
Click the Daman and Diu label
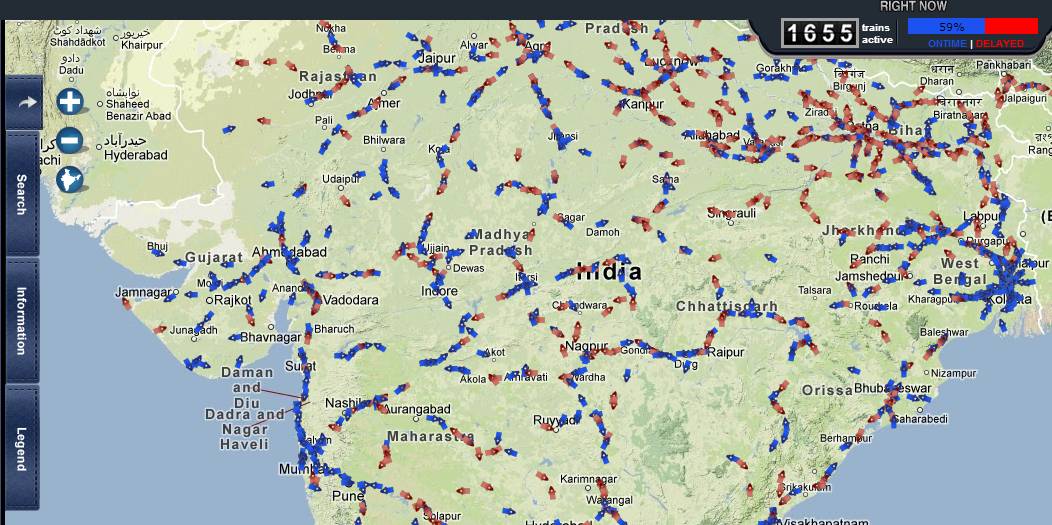pyautogui.click(x=247, y=387)
